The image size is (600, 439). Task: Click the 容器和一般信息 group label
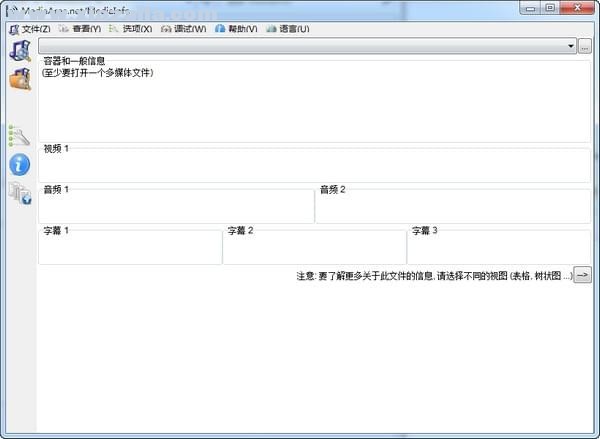(x=74, y=61)
